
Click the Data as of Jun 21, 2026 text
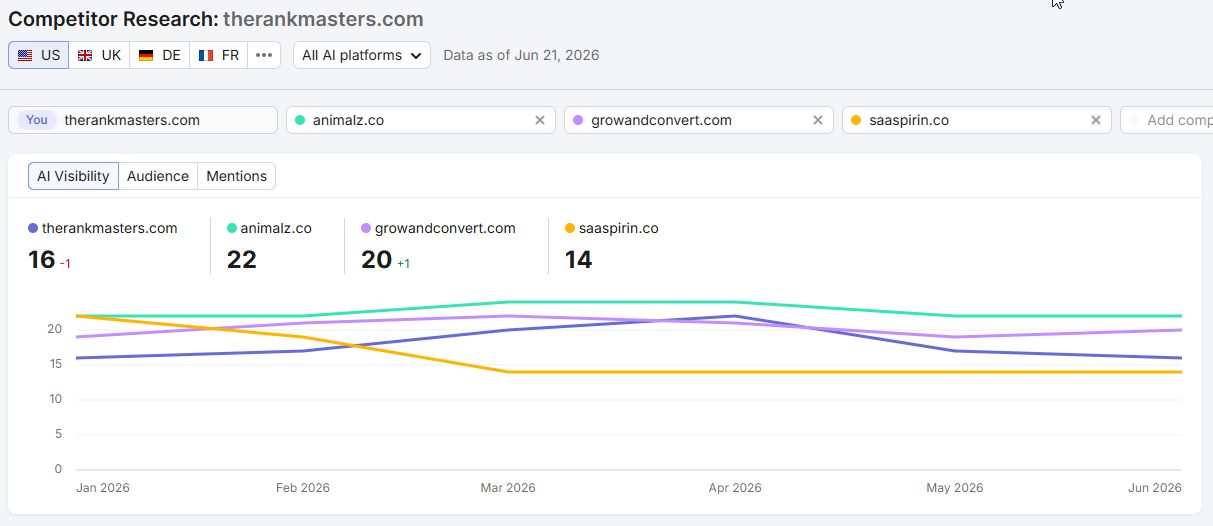pos(521,55)
